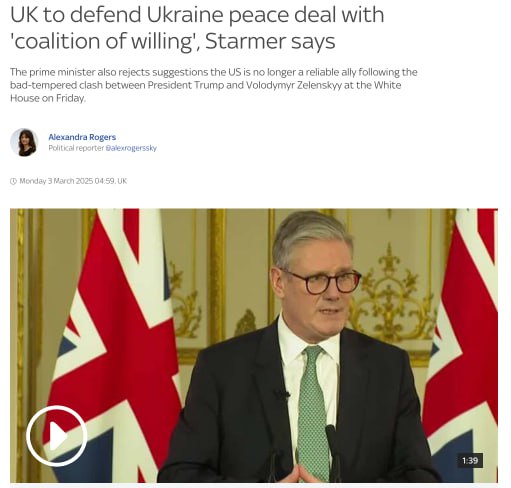Click the left Union Jack flag in video
This screenshot has height=488, width=511.
point(112,345)
